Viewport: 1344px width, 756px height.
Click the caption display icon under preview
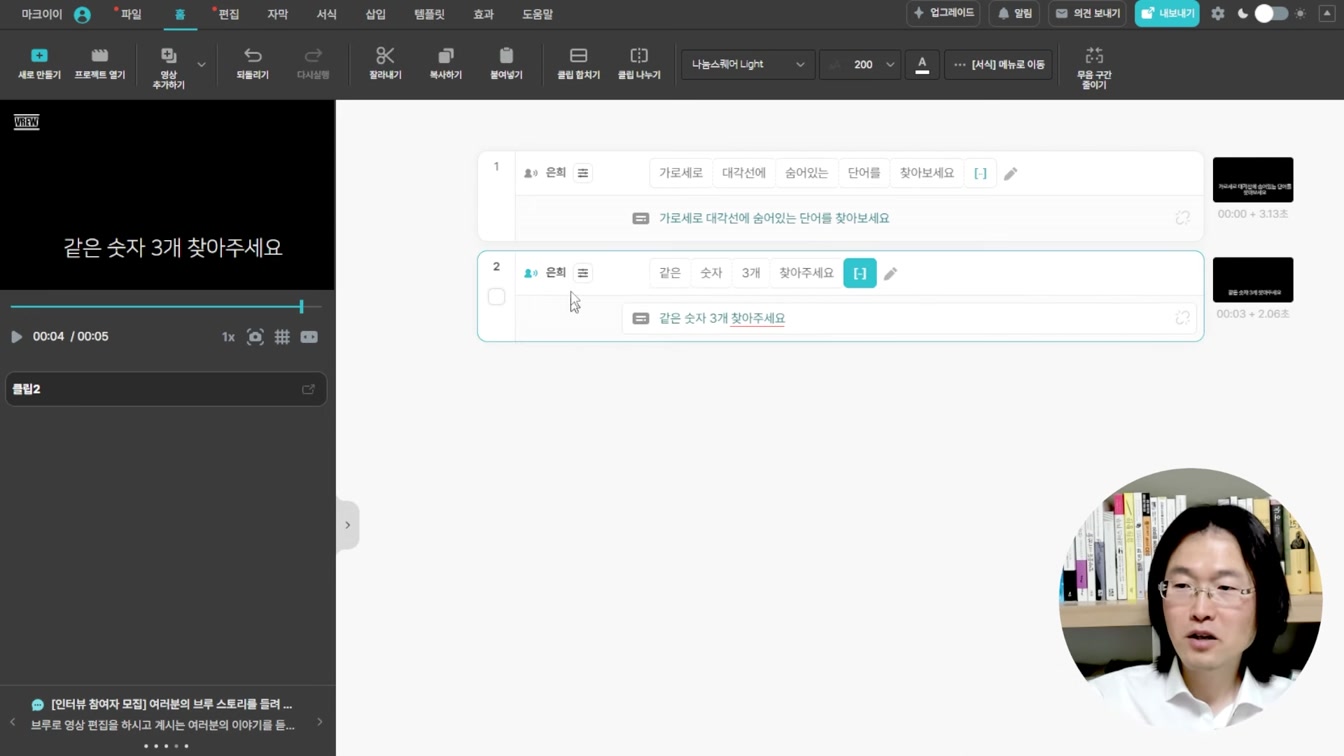point(309,337)
